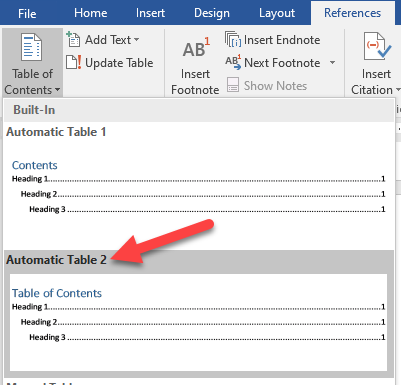Click the Insert Footnote AB icon
401x385 pixels.
[x=196, y=48]
